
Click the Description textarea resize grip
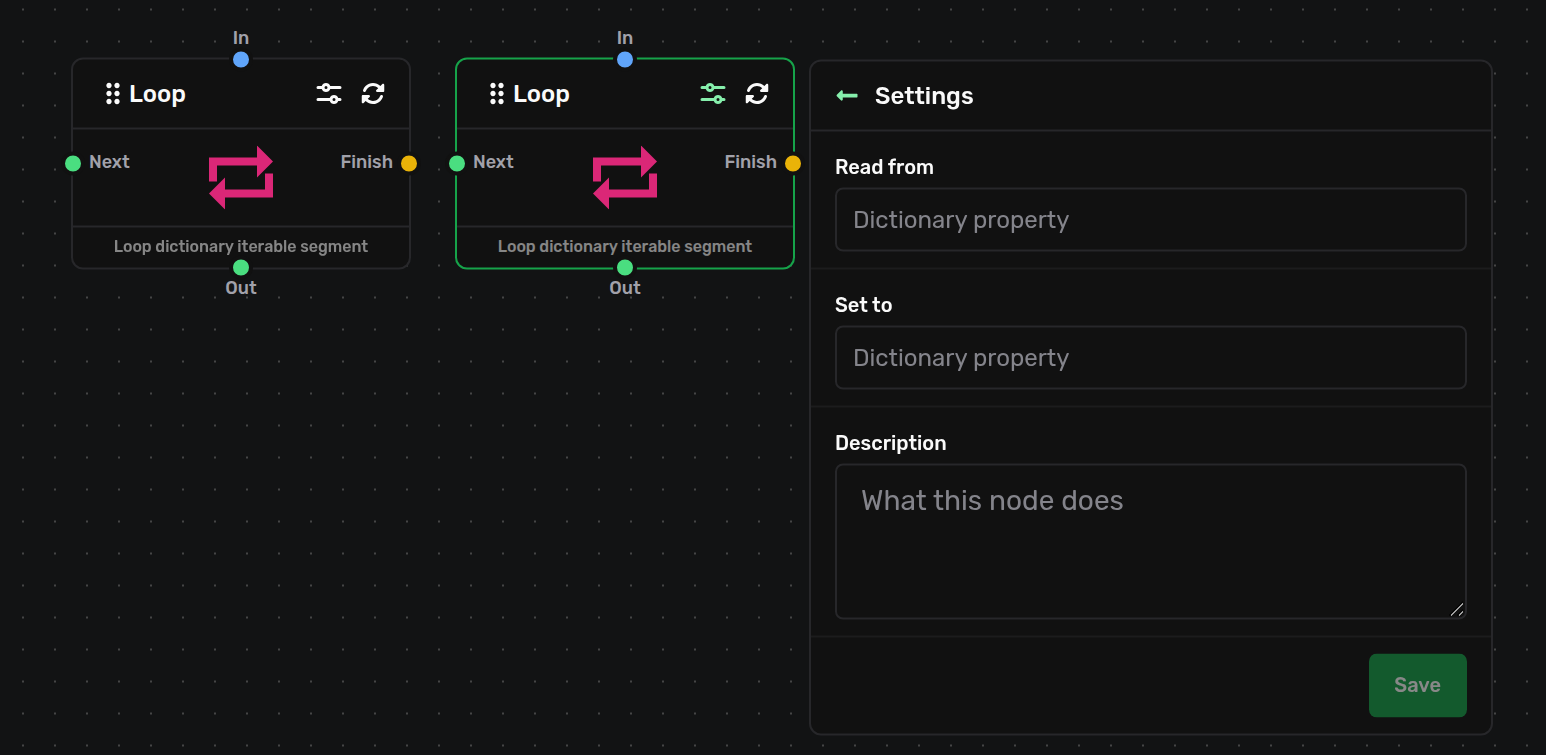coord(1457,609)
